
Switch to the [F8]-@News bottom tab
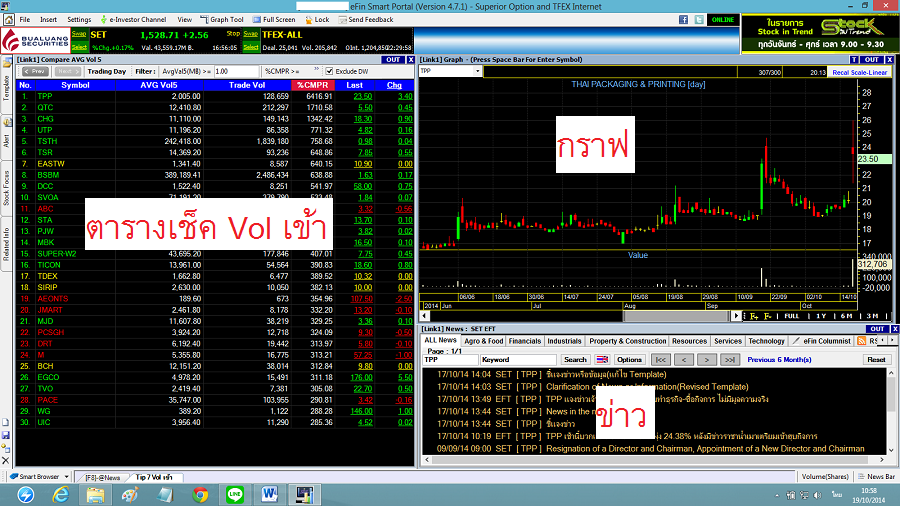[102, 477]
